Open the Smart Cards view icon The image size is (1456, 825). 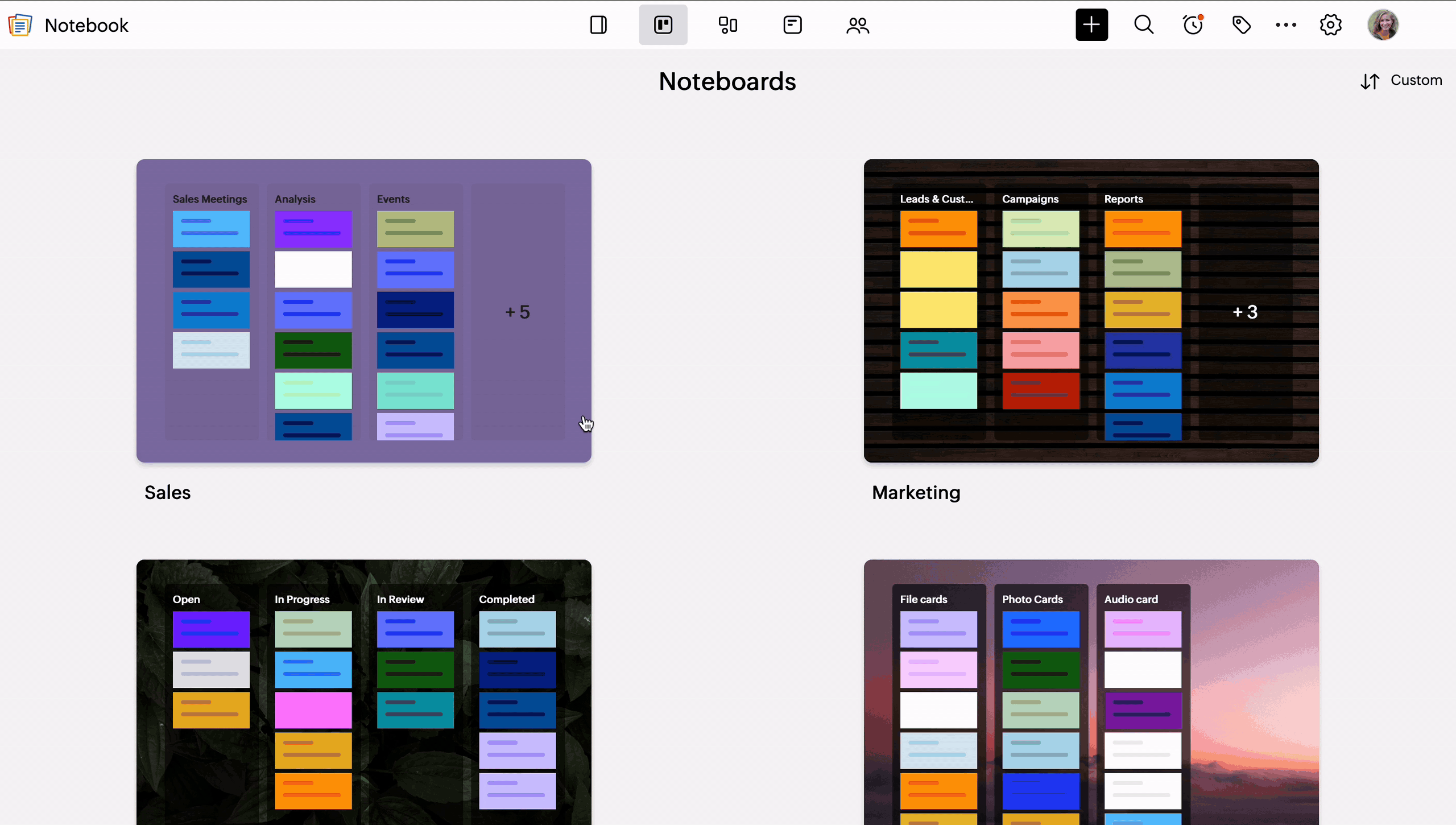pos(727,25)
